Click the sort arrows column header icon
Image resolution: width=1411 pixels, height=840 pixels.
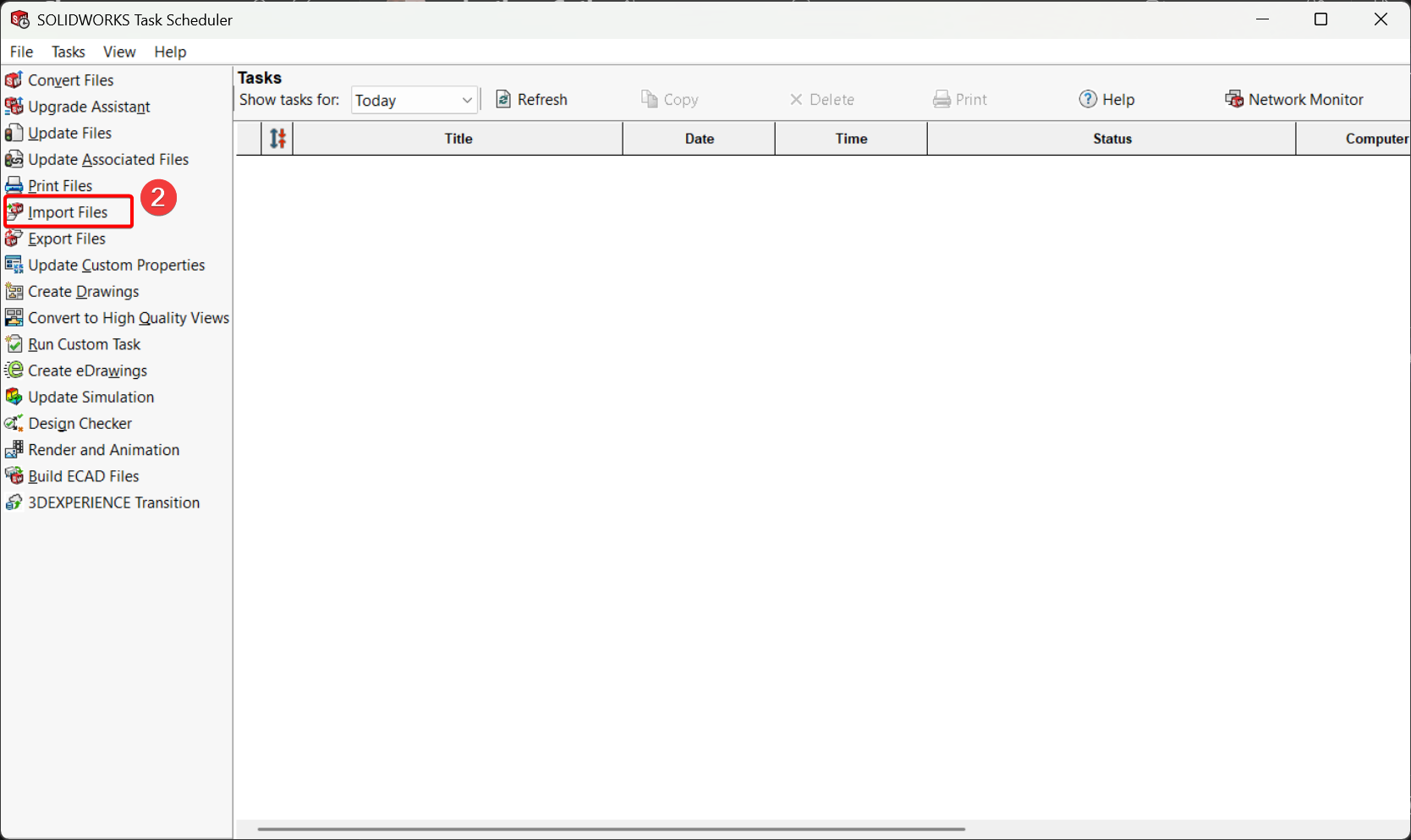click(277, 138)
